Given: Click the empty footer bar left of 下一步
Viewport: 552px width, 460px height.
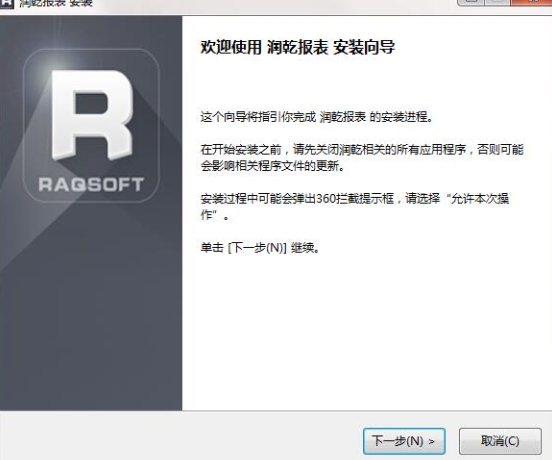Looking at the screenshot, I should coord(180,436).
